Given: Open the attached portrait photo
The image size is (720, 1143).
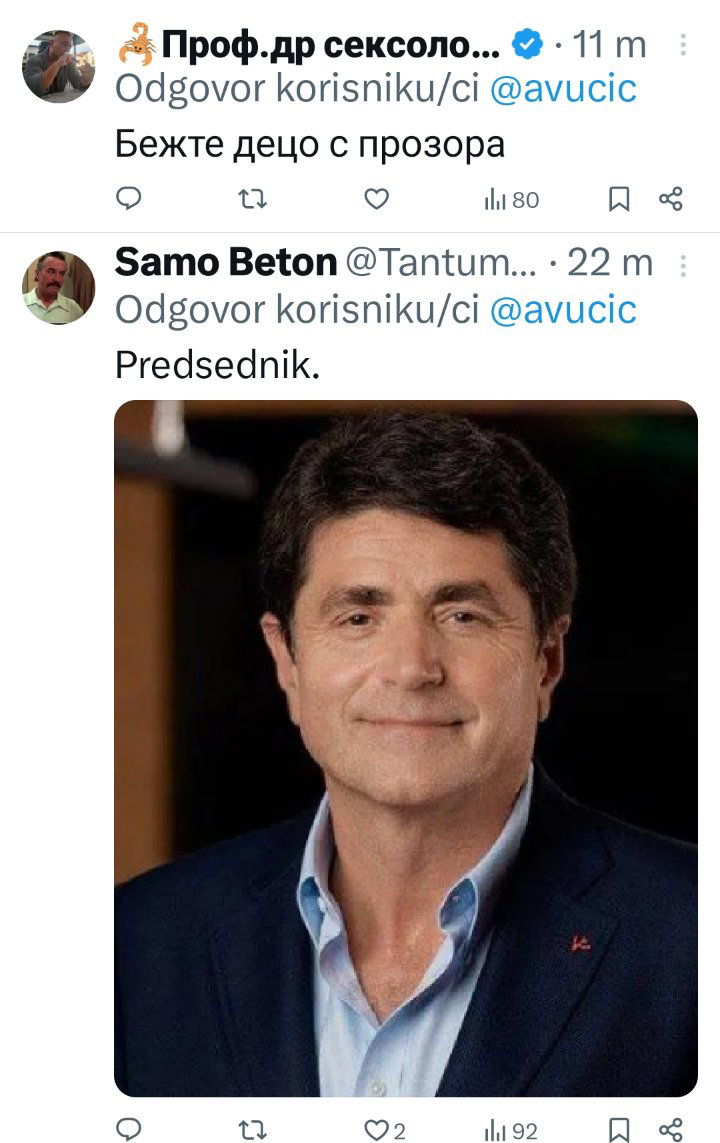Looking at the screenshot, I should [406, 748].
